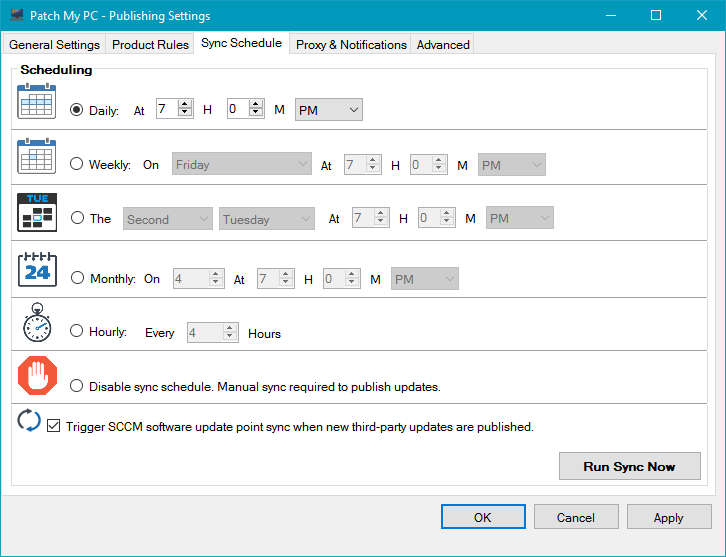Toggle Trigger SCCM software update point sync checkbox
726x557 pixels.
click(x=54, y=426)
